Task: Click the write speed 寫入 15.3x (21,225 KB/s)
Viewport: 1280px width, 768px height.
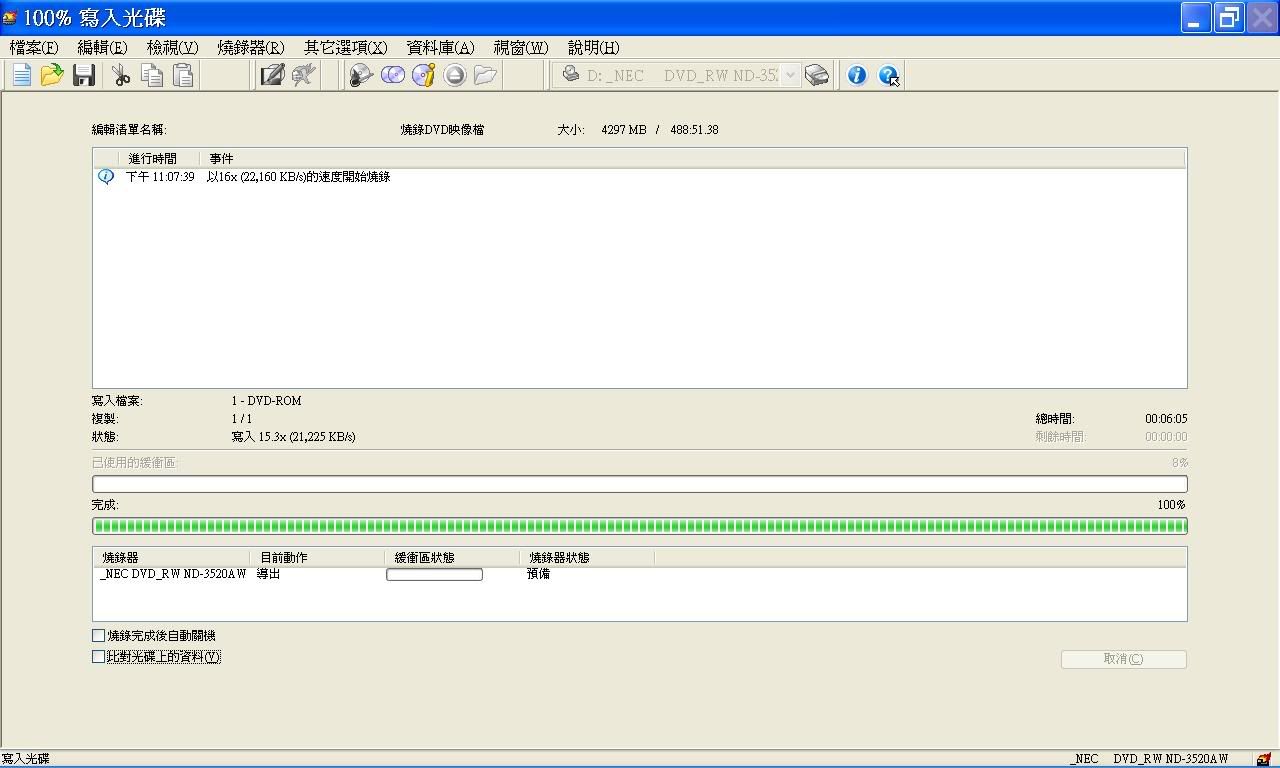Action: [x=293, y=437]
